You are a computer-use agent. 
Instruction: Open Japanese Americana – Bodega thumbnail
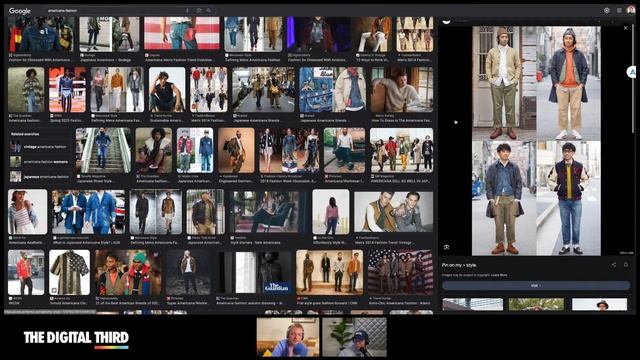[109, 34]
